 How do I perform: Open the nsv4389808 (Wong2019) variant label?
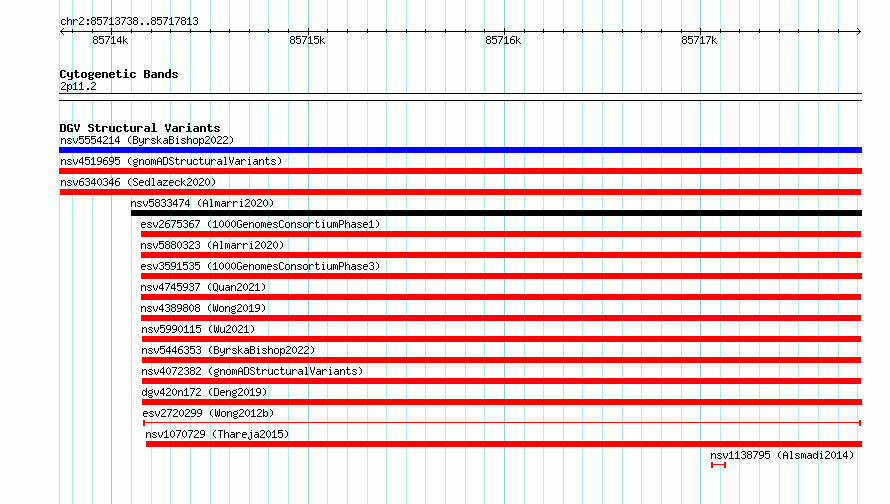coord(203,308)
